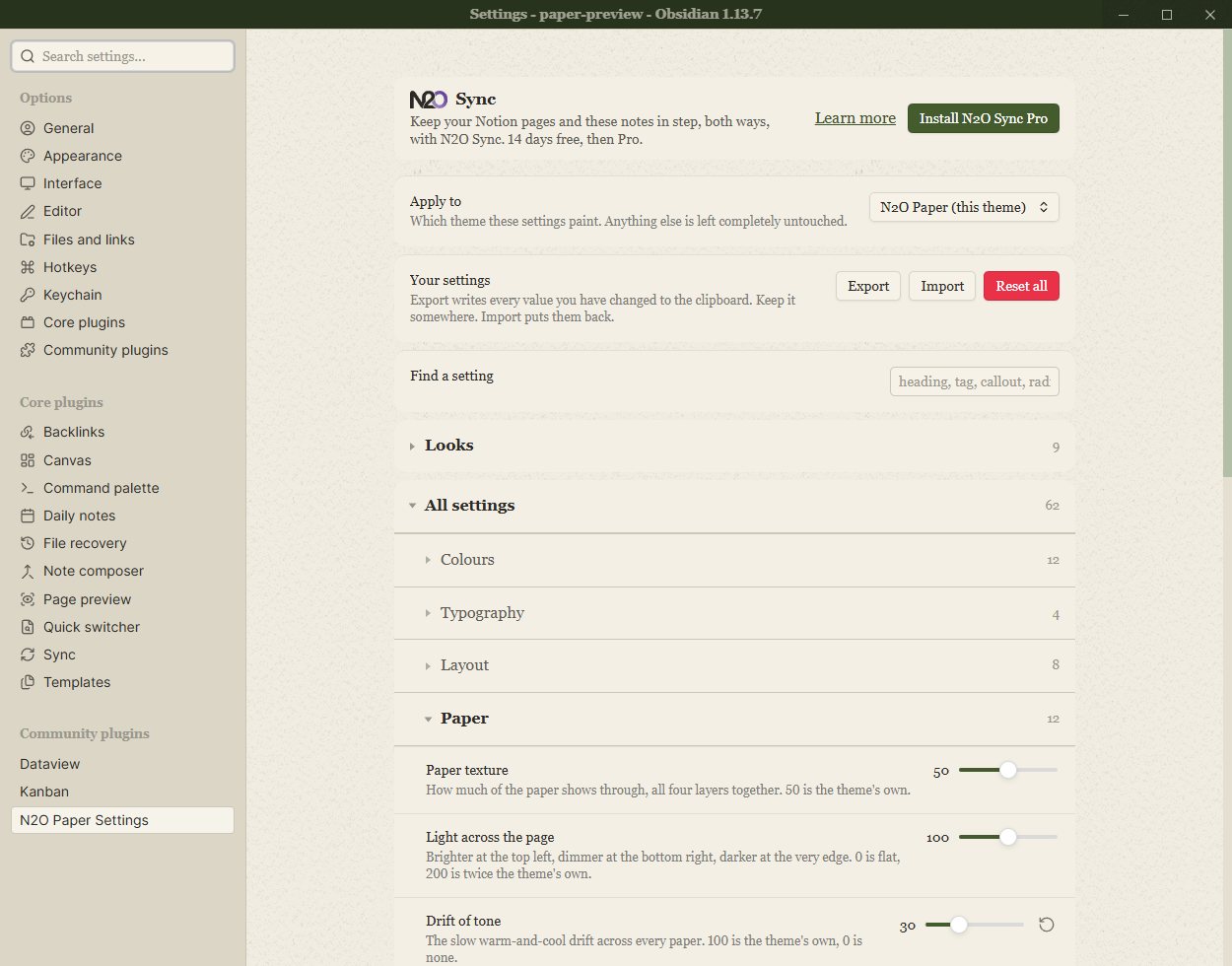This screenshot has height=966, width=1232.
Task: Click the Daily notes calendar icon
Action: 28,516
